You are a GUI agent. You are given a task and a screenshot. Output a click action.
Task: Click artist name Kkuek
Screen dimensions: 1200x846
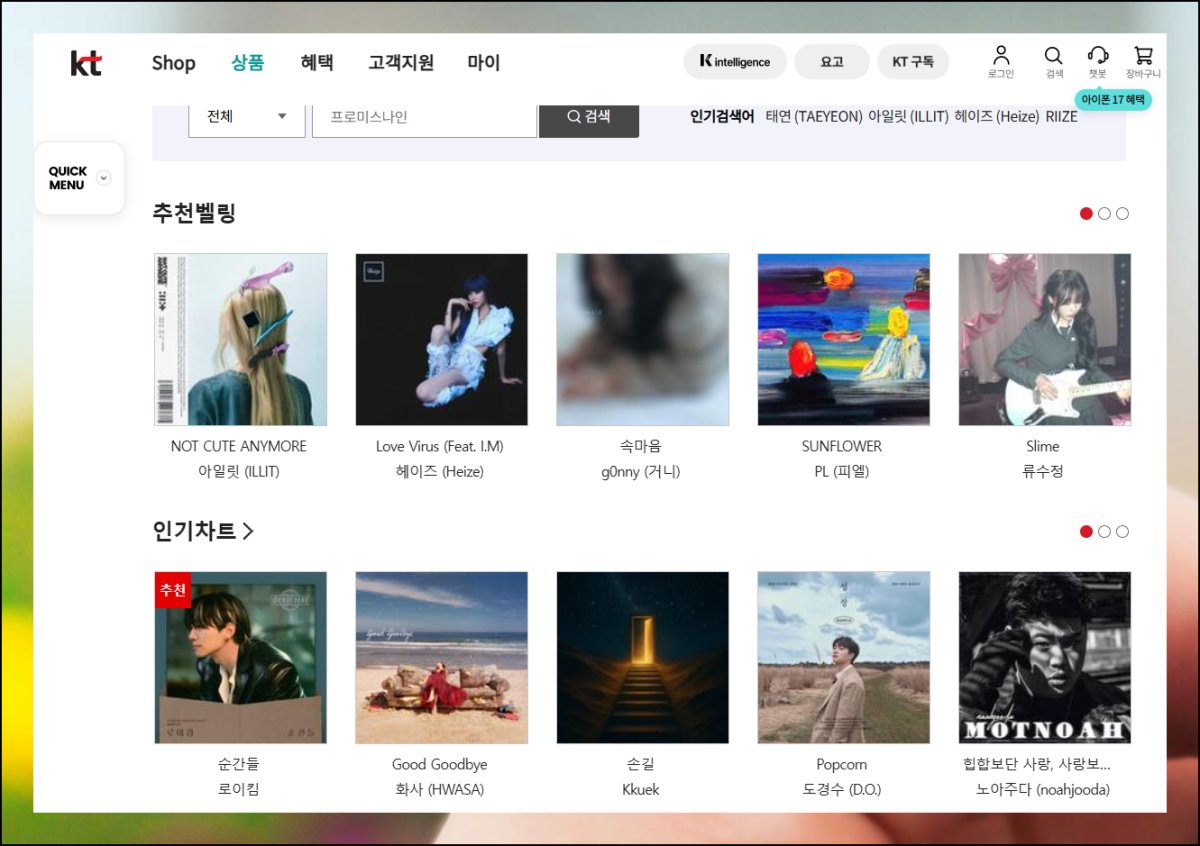(x=641, y=789)
